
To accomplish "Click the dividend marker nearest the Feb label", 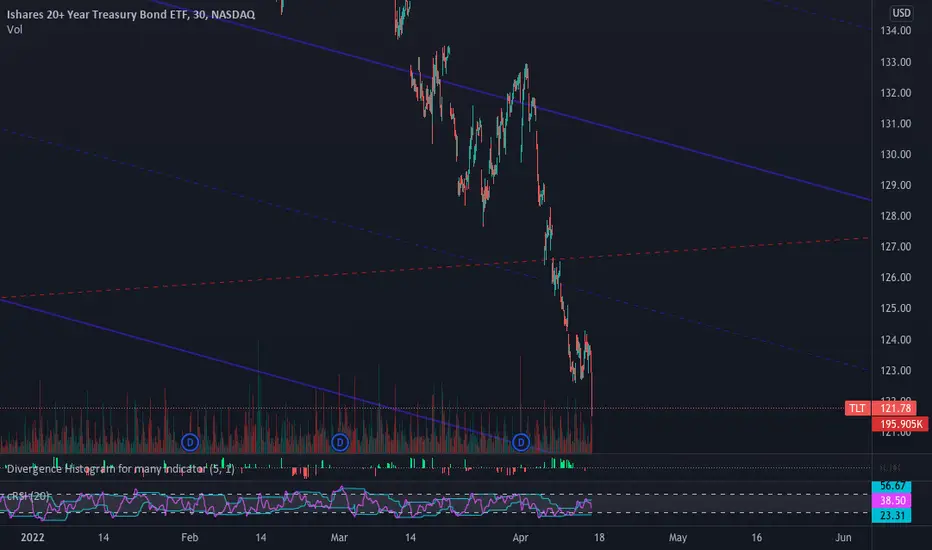I will click(x=190, y=442).
